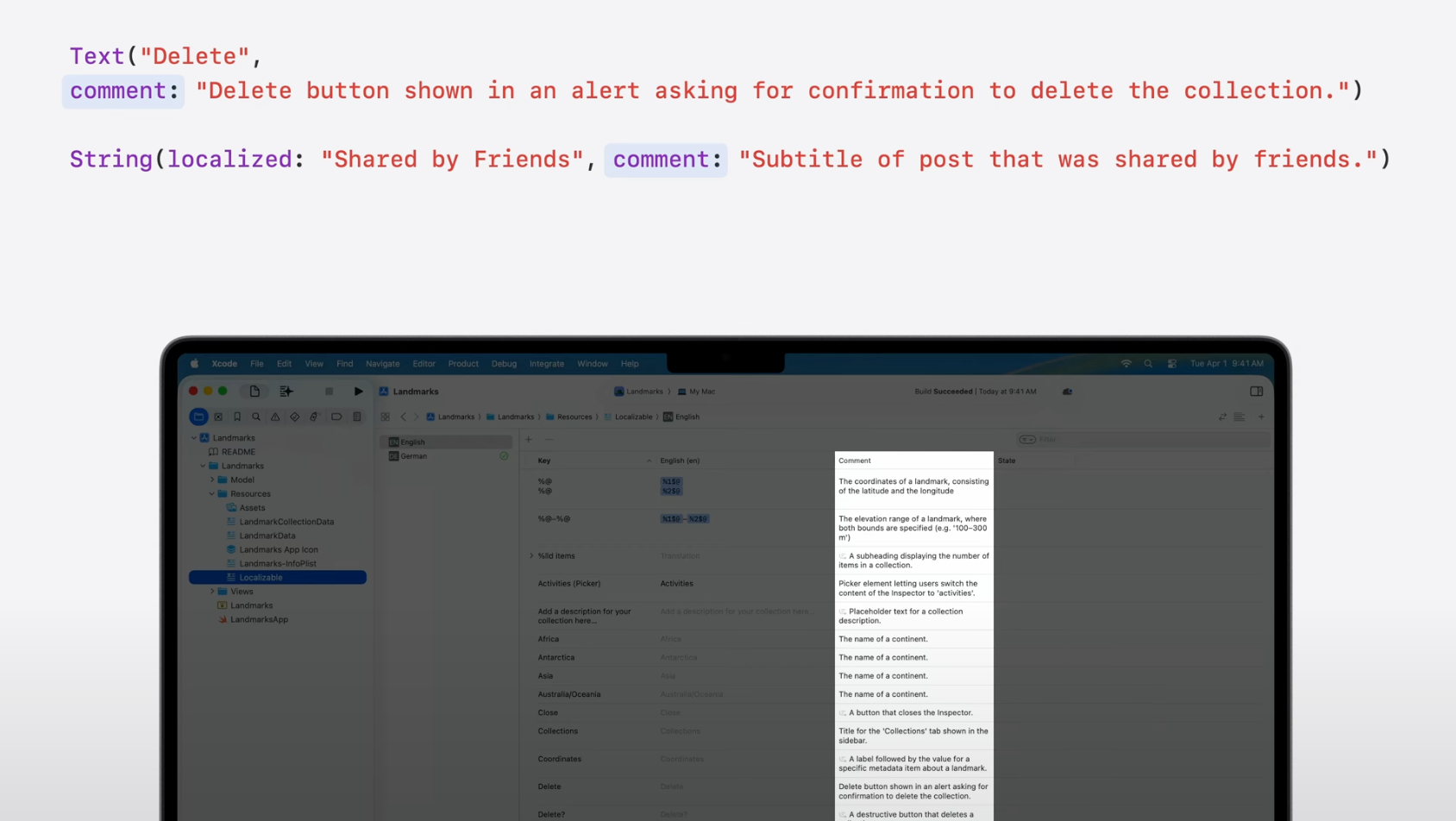Click the Localizable breadcrumb

click(x=628, y=417)
